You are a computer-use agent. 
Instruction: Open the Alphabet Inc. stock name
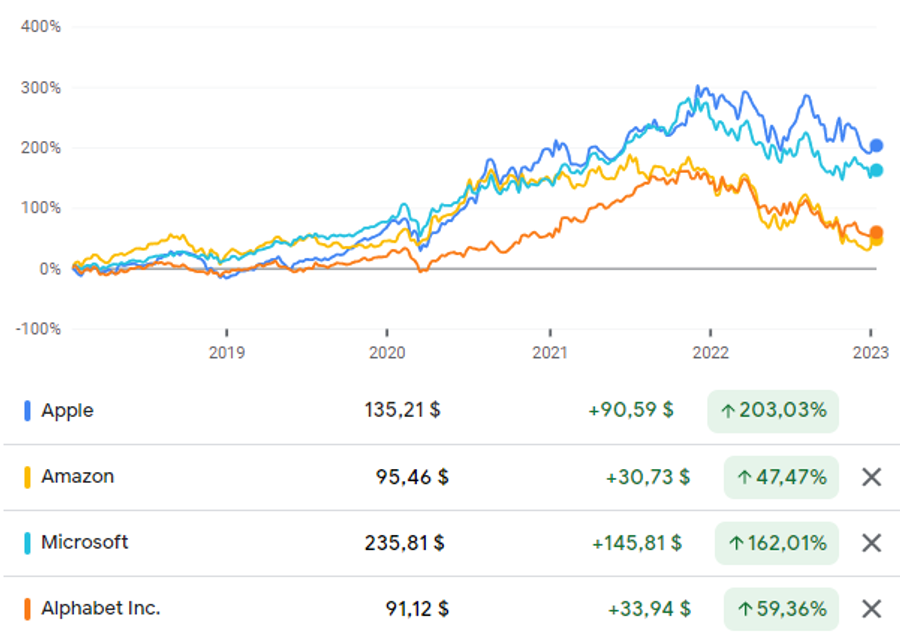100,608
